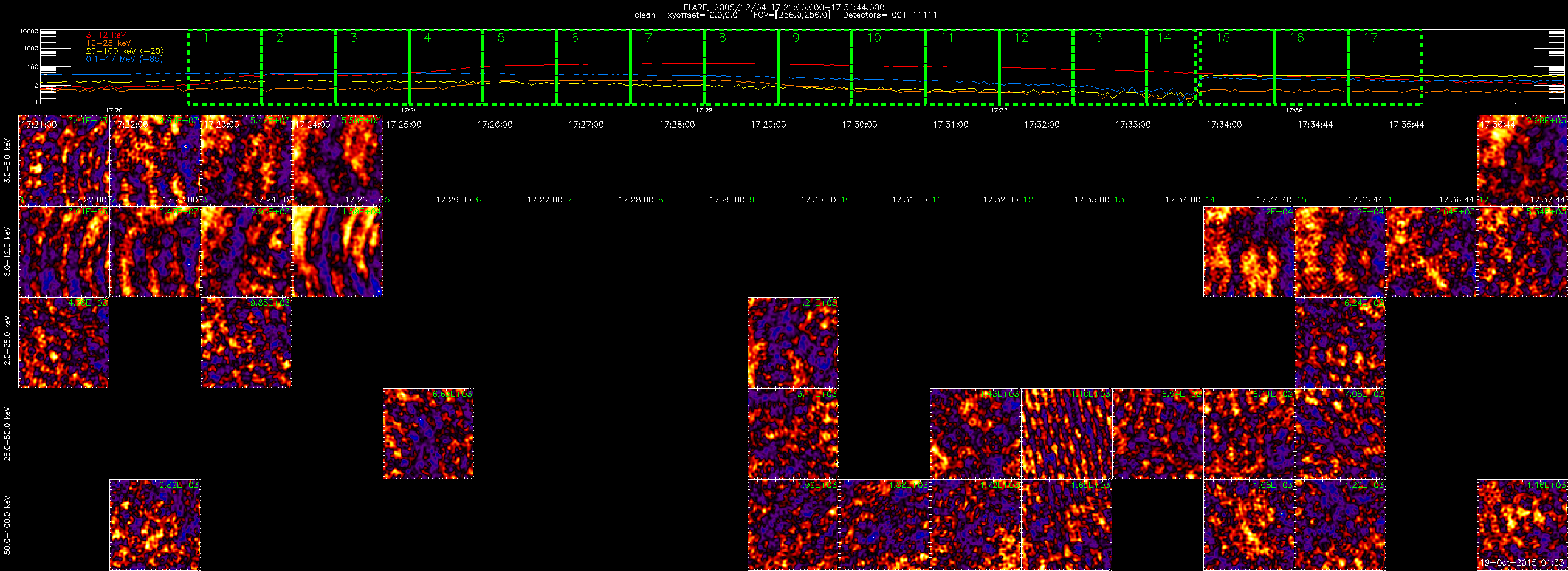
Task: Select interval 1 in the light curve plot
Action: pyautogui.click(x=225, y=67)
